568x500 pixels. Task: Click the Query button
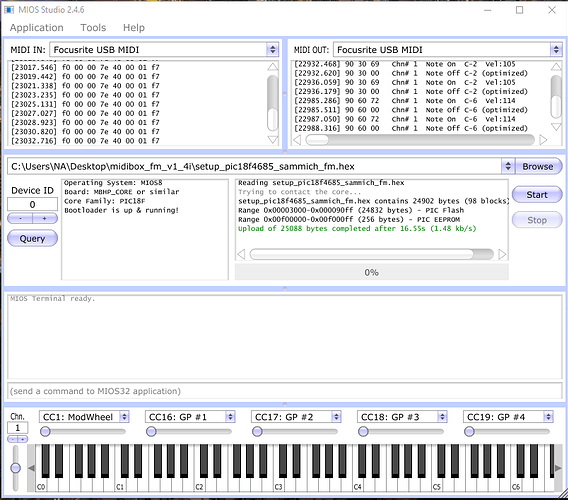[32, 238]
